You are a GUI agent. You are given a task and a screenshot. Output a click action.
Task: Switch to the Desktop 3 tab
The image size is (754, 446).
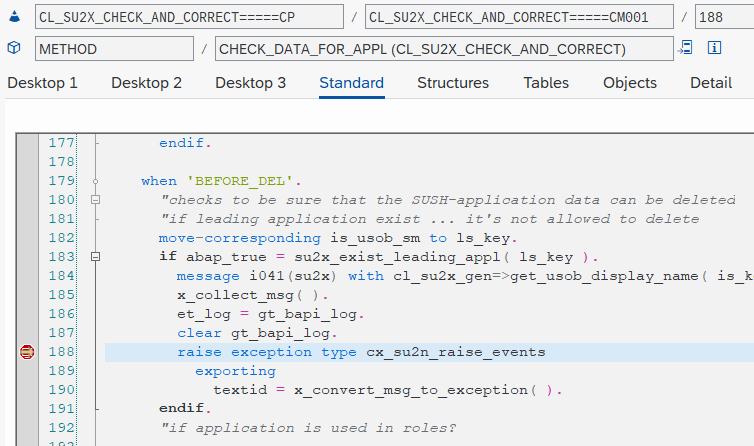250,83
